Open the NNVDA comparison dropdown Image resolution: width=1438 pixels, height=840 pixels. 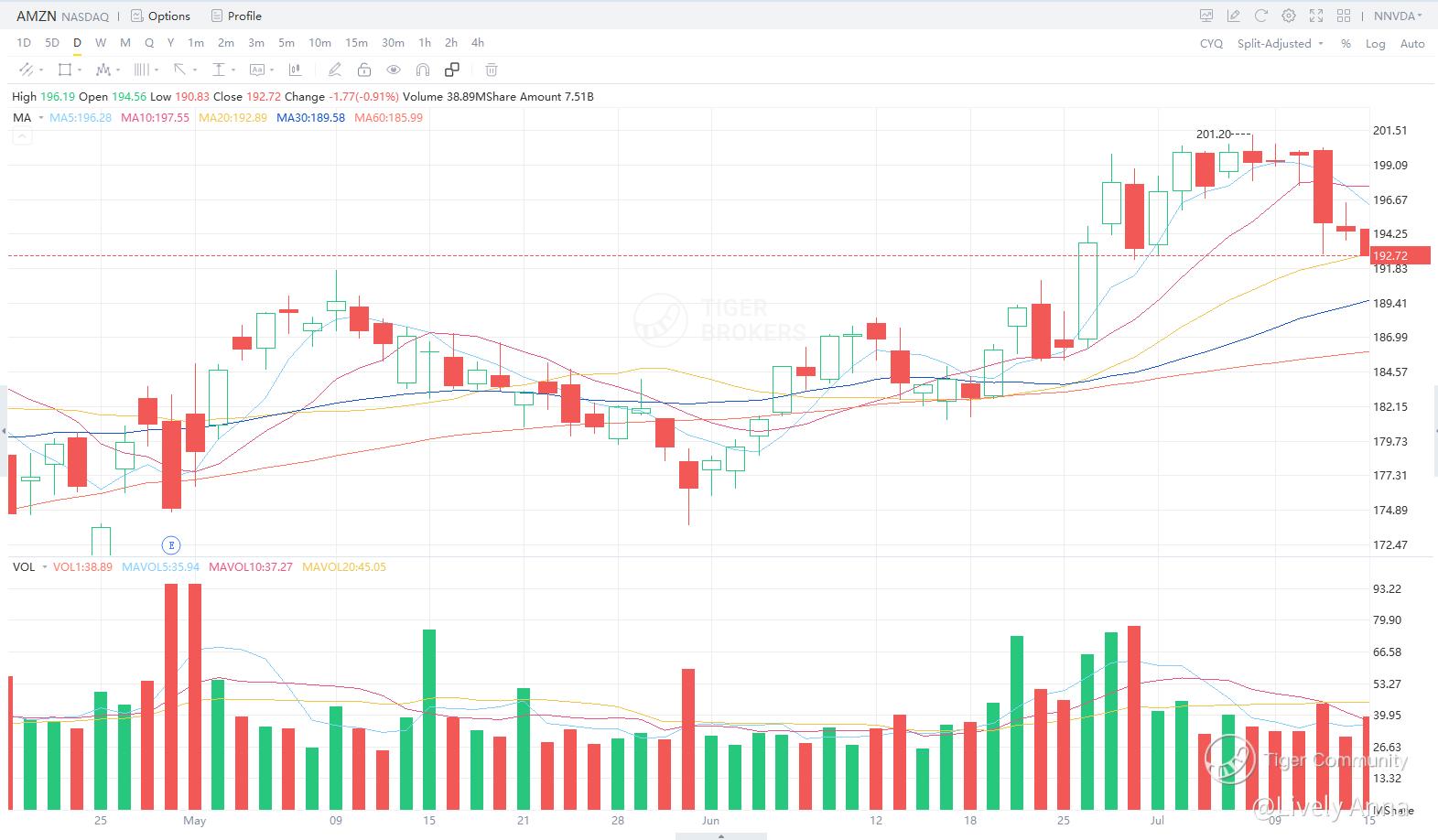point(1399,16)
